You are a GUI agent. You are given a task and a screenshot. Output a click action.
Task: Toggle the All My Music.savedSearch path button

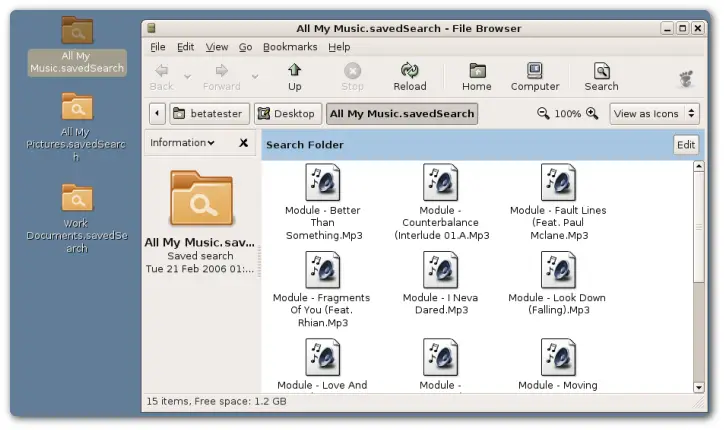pos(401,114)
